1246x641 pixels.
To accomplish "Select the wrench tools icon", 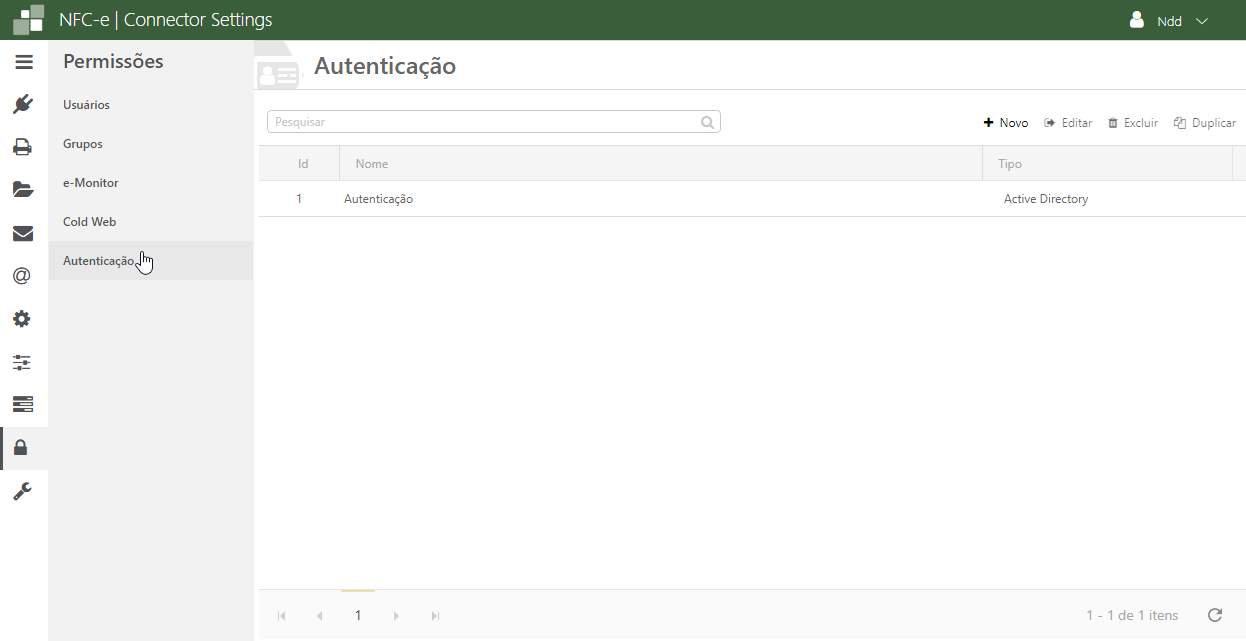I will pos(23,490).
